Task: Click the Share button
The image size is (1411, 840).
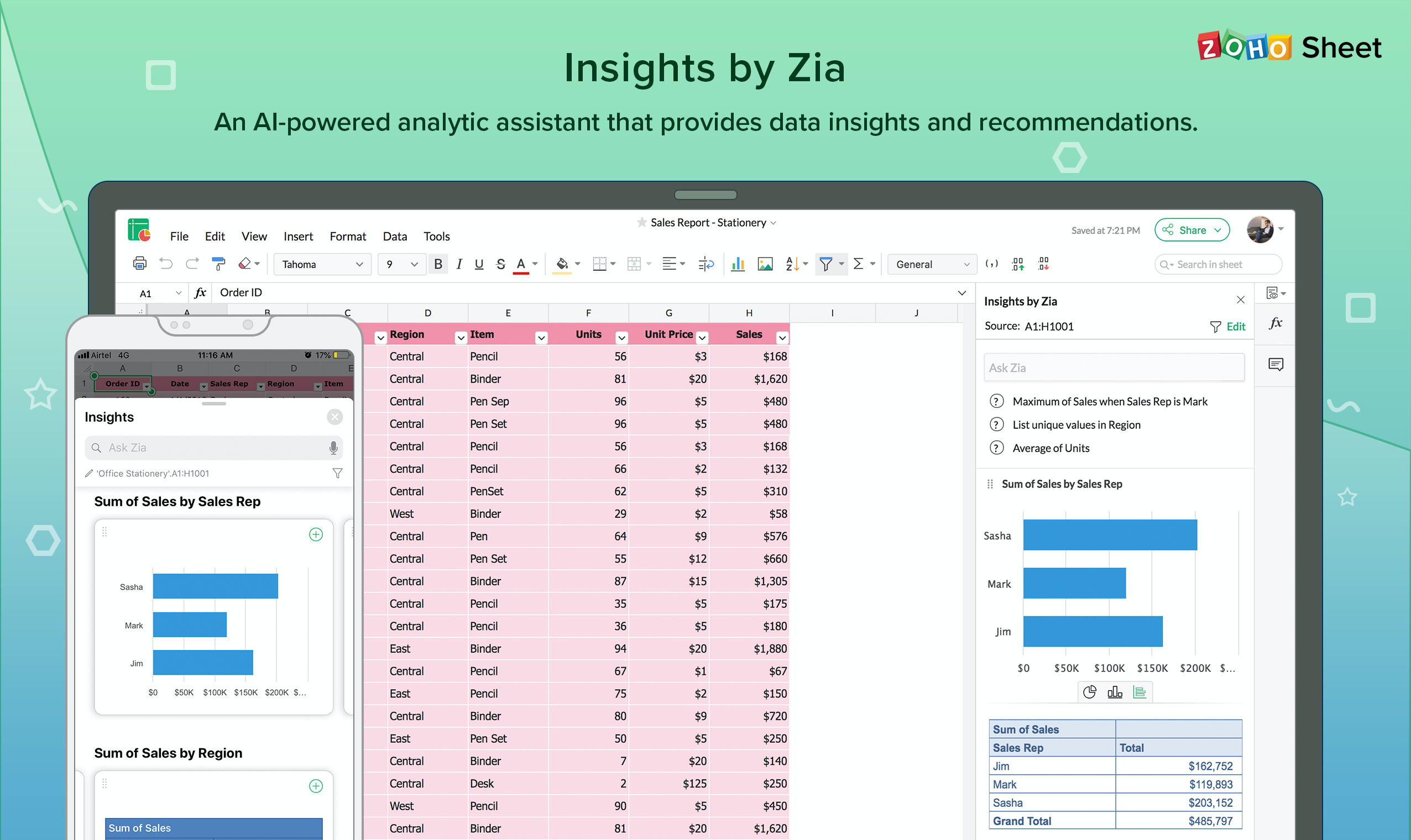Action: (x=1192, y=230)
